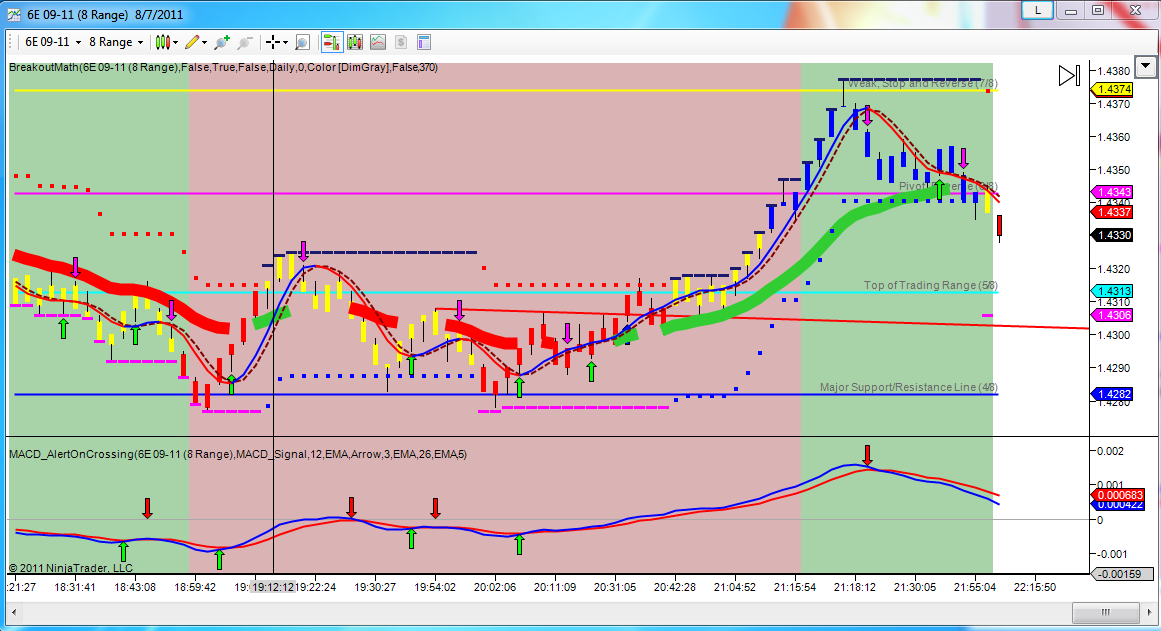Click the blue 1.4282 price marker
Screen dimensions: 1161x631
1112,394
